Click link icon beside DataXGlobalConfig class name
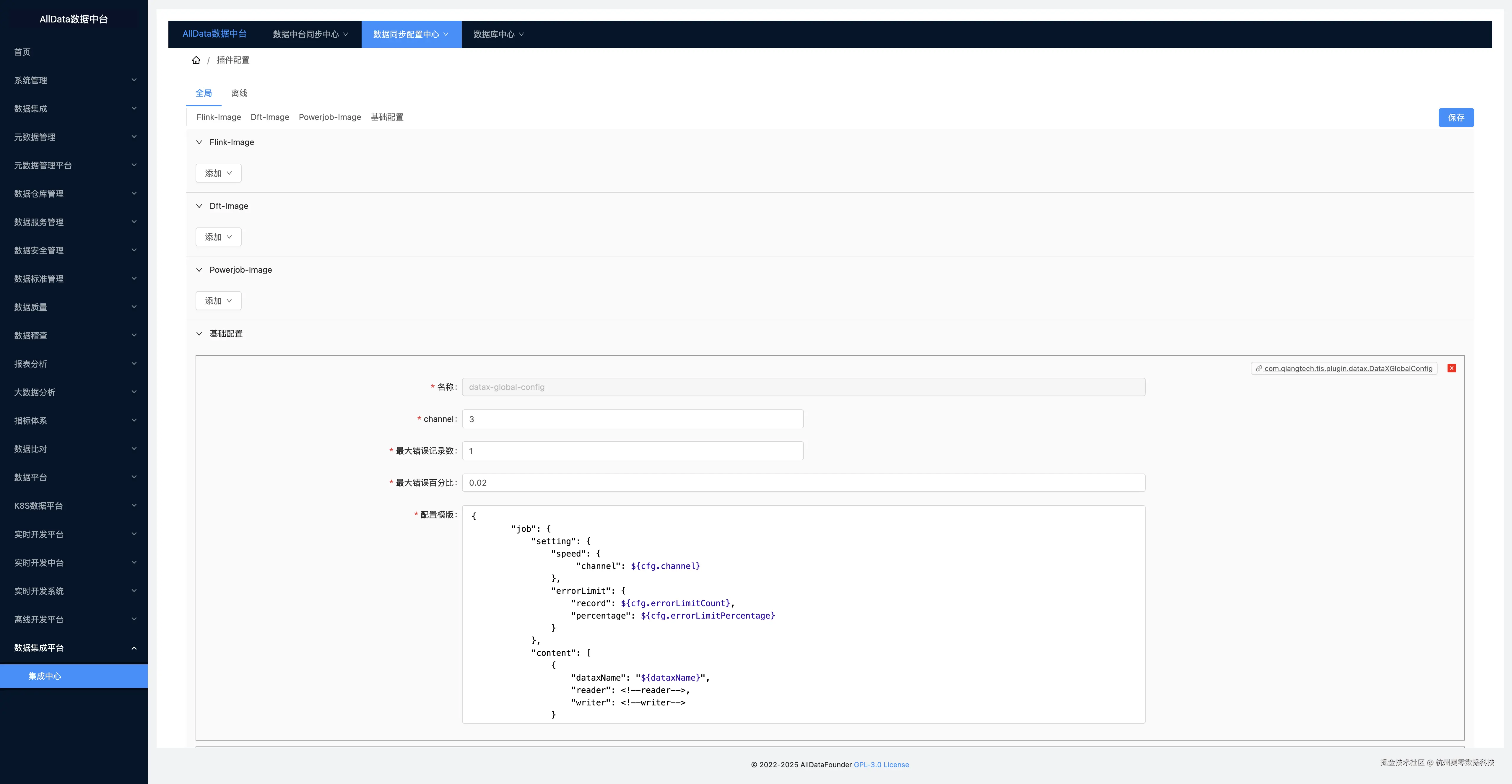The width and height of the screenshot is (1512, 784). click(1259, 369)
